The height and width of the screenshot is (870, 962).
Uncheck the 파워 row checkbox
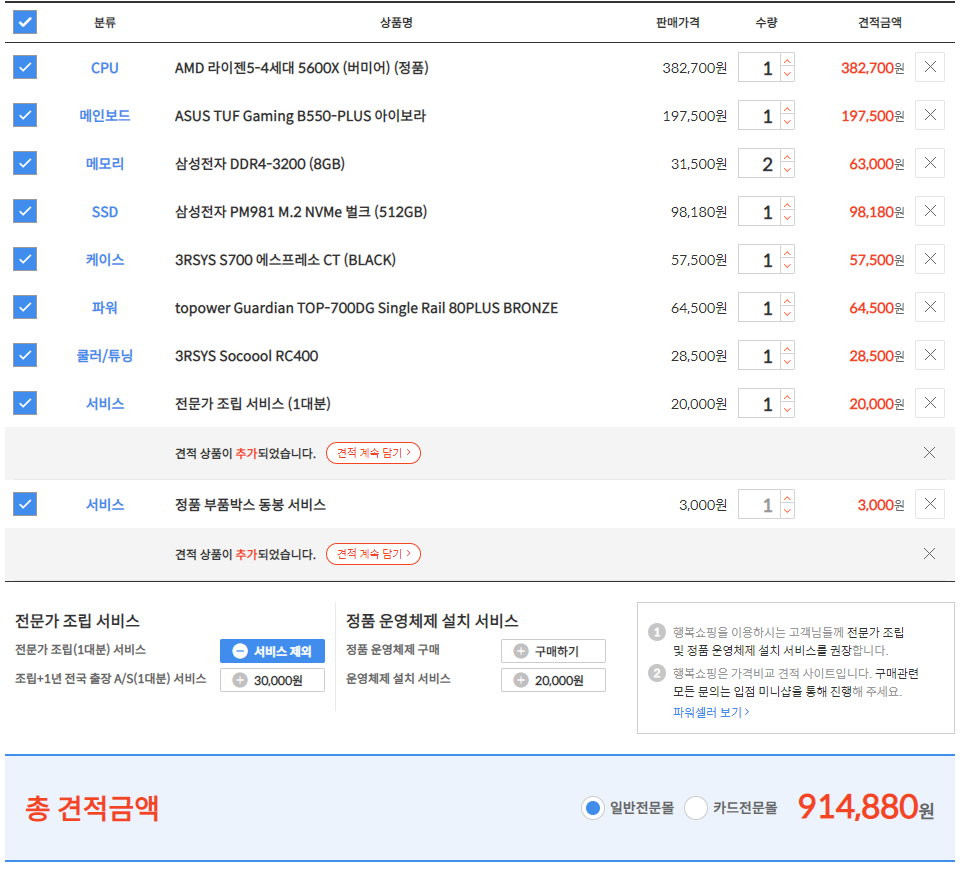coord(25,307)
